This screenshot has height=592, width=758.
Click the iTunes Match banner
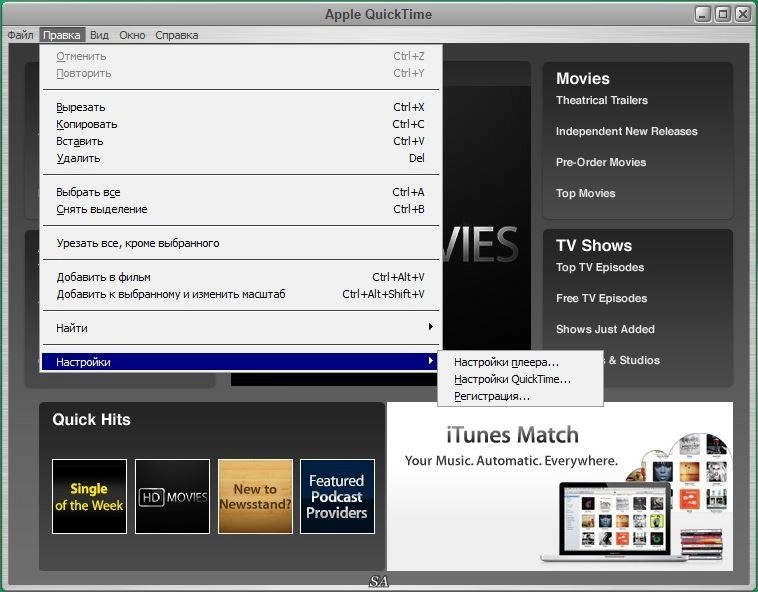(560, 486)
